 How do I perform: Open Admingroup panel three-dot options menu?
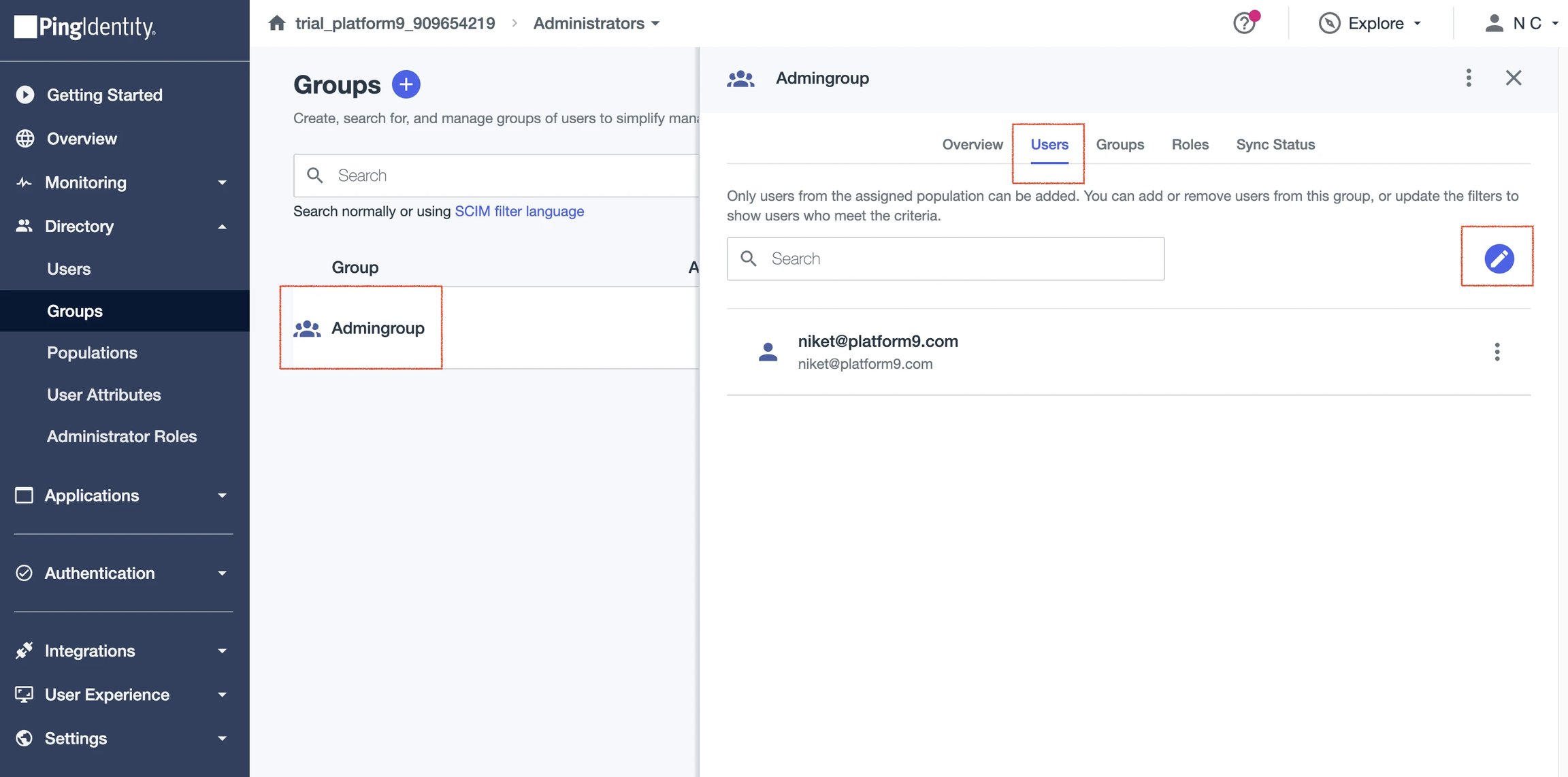click(x=1468, y=78)
